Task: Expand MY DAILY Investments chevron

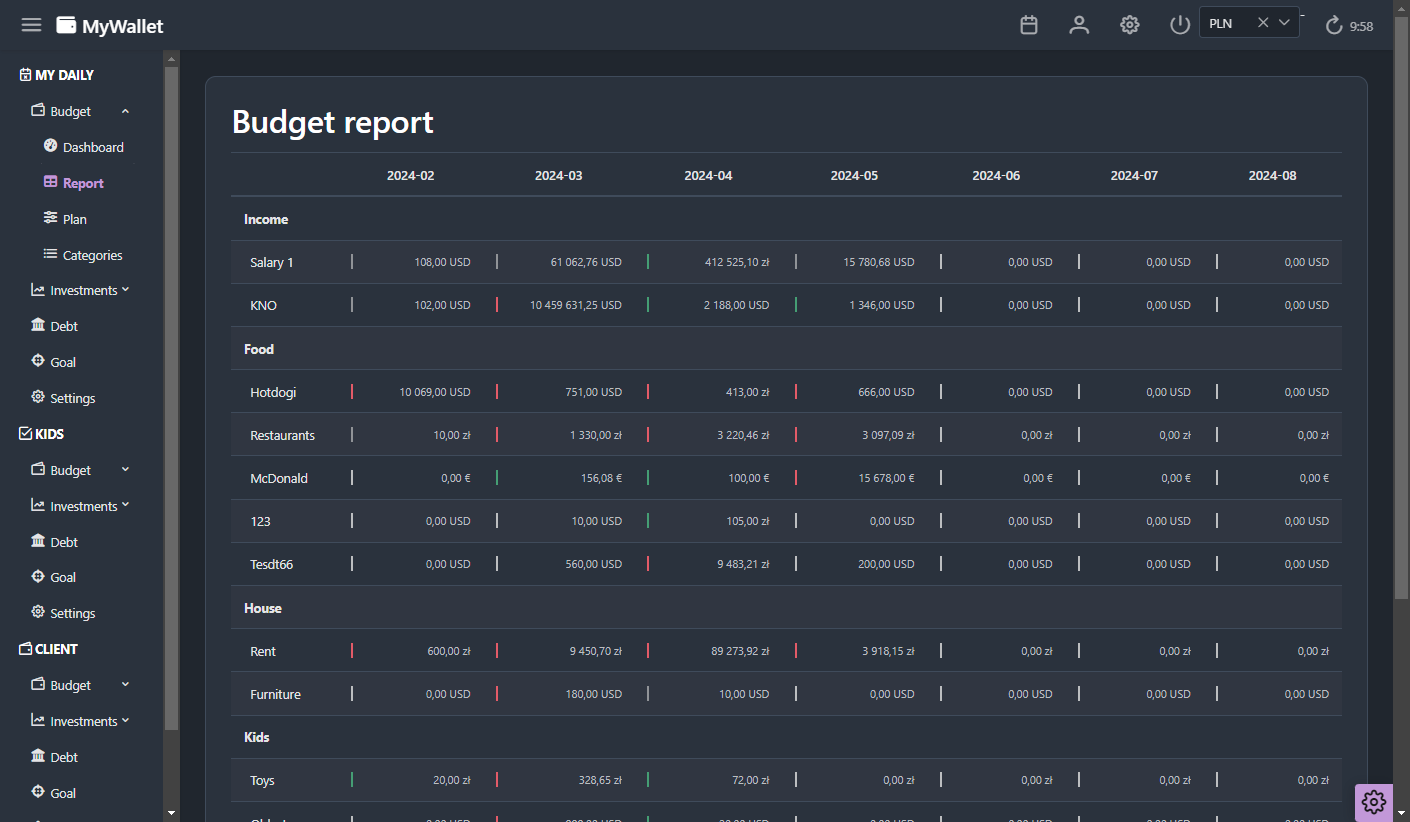Action: (125, 290)
